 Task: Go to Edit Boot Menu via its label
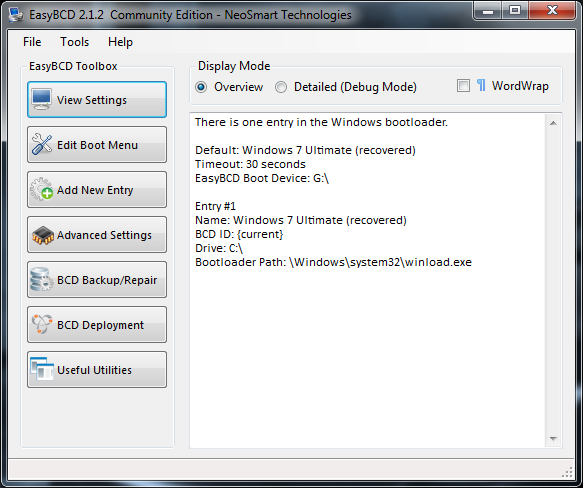(97, 145)
